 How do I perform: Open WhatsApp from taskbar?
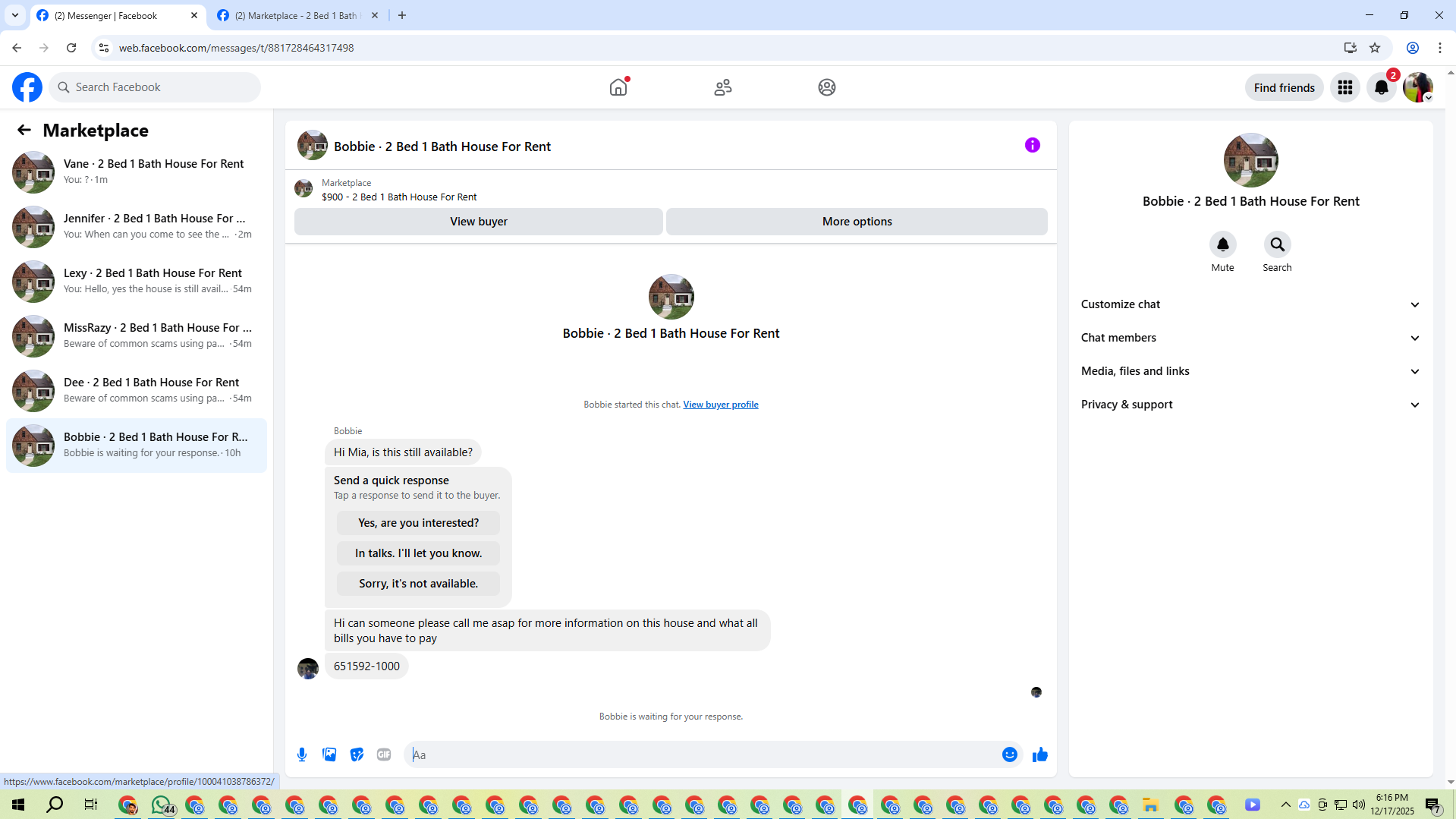[162, 805]
